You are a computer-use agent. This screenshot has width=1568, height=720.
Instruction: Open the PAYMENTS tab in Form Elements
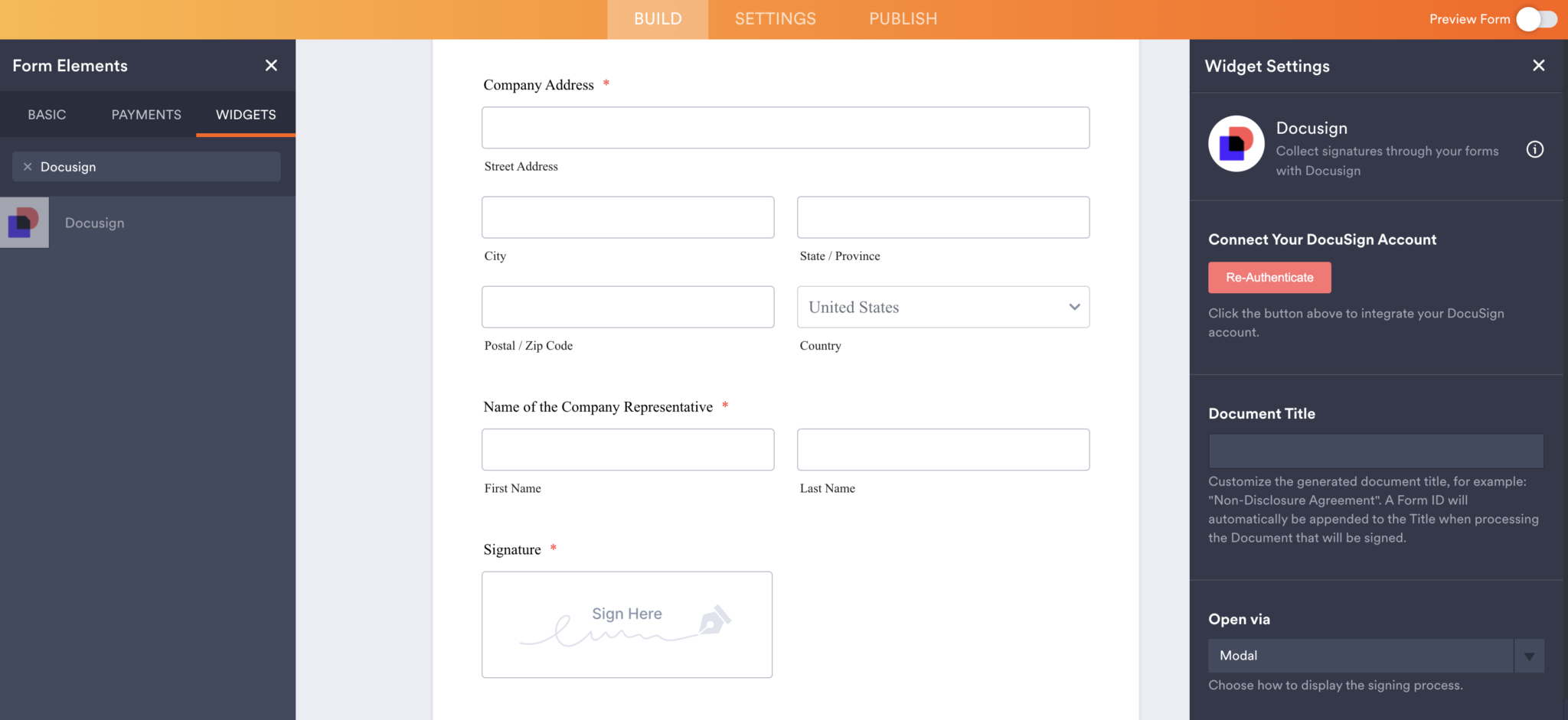point(145,114)
